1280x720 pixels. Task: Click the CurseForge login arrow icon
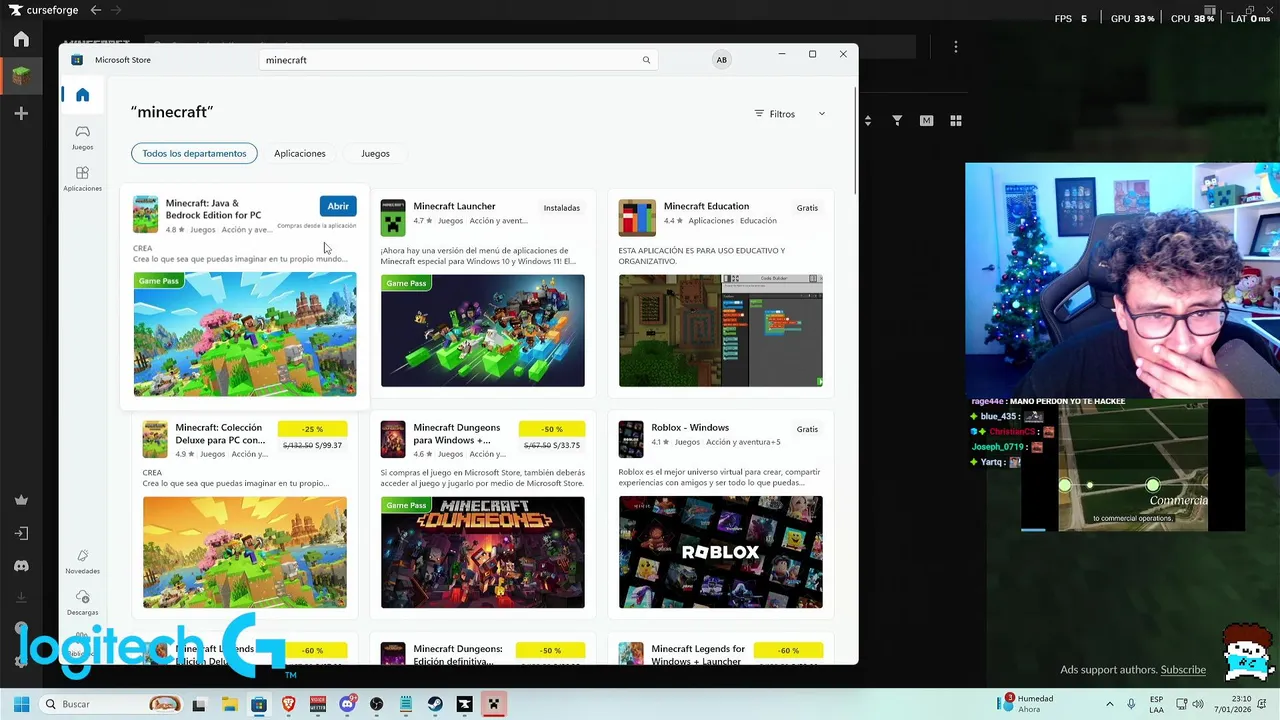(x=21, y=533)
